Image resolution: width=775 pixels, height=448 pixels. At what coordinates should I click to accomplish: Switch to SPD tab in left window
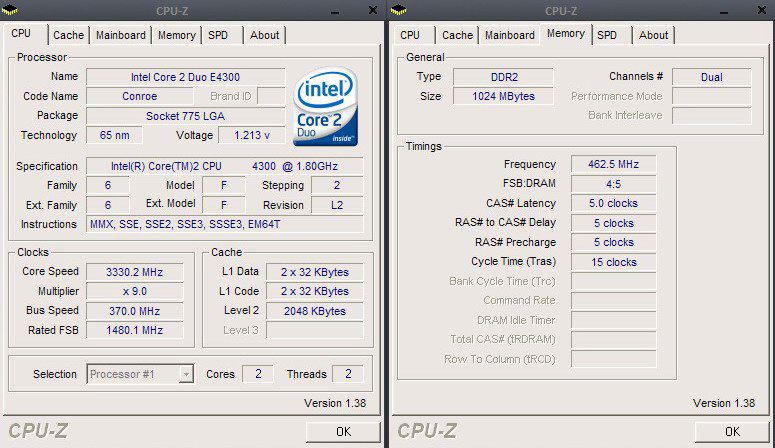click(x=218, y=35)
